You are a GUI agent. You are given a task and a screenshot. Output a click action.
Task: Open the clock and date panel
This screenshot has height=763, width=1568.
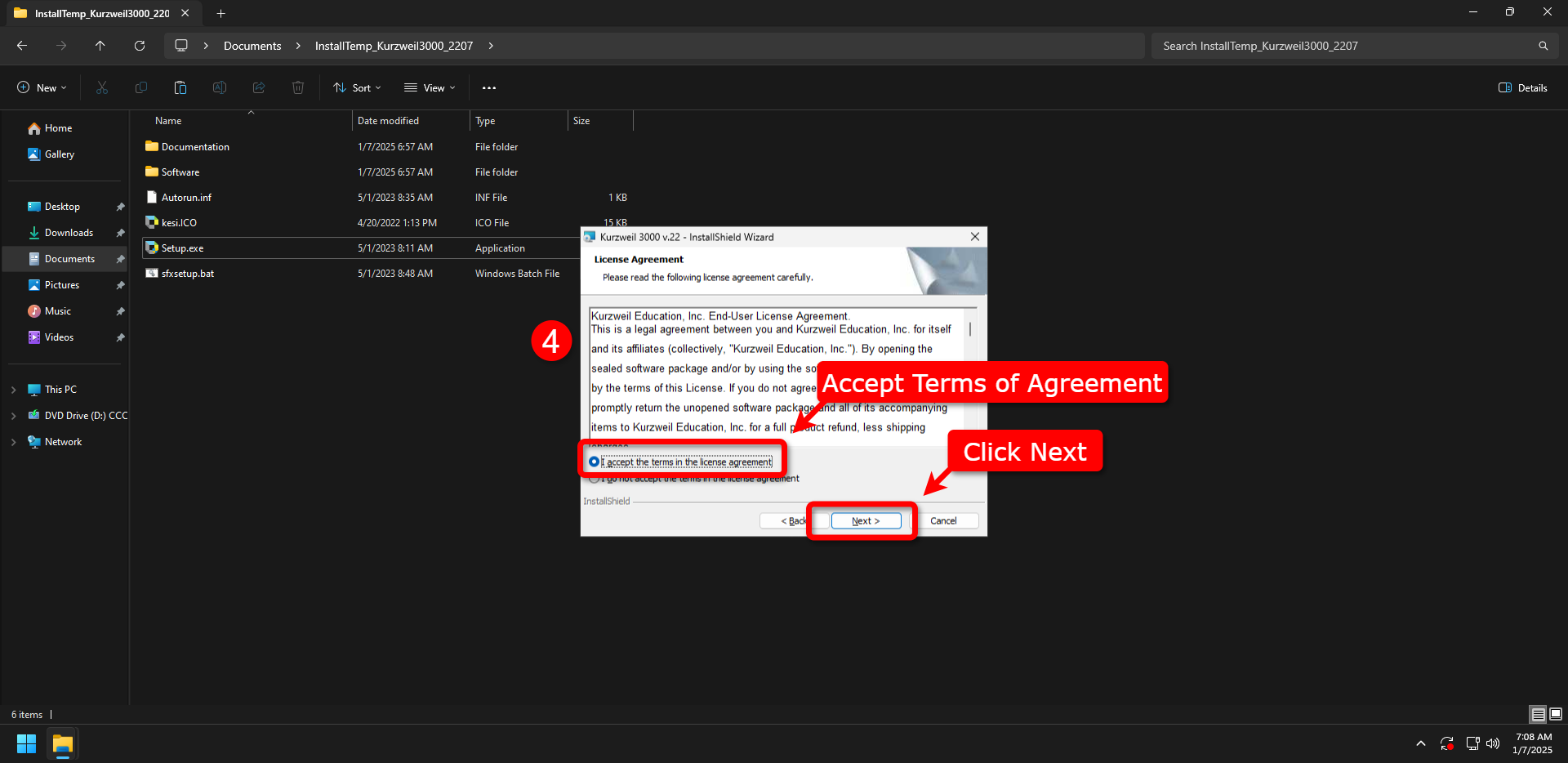pyautogui.click(x=1532, y=743)
